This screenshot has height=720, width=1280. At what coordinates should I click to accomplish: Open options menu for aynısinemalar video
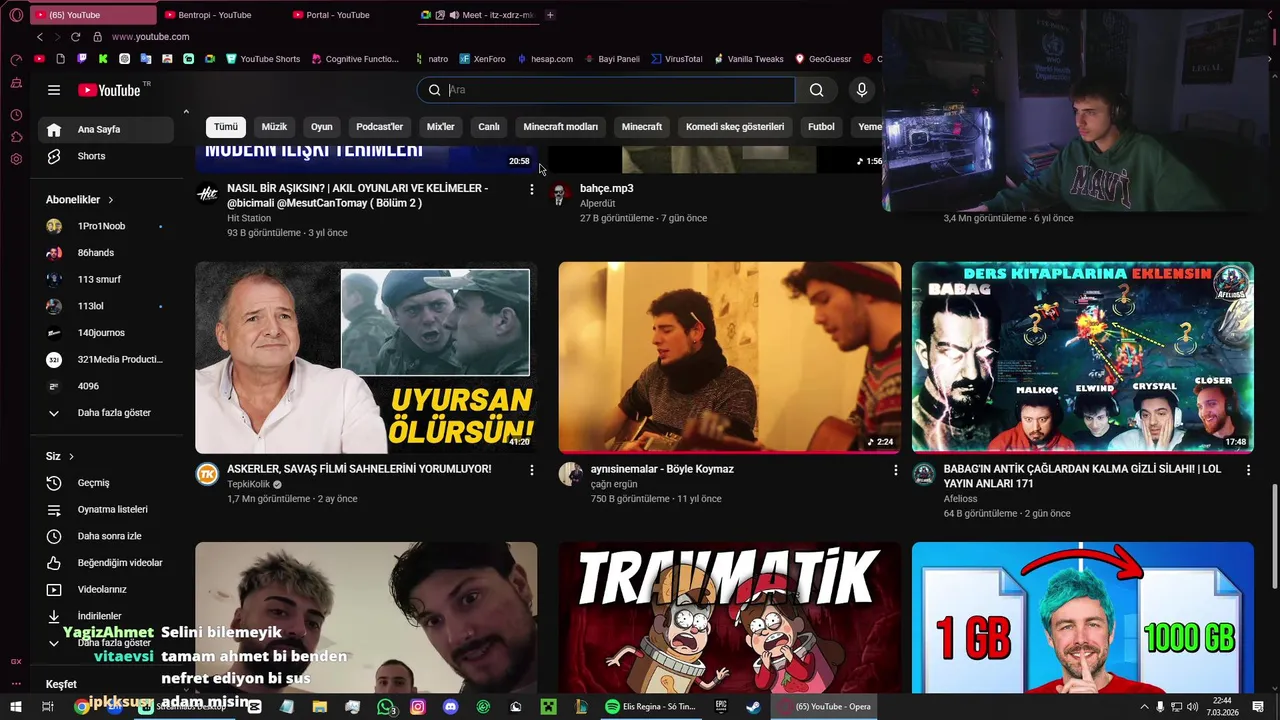point(895,470)
